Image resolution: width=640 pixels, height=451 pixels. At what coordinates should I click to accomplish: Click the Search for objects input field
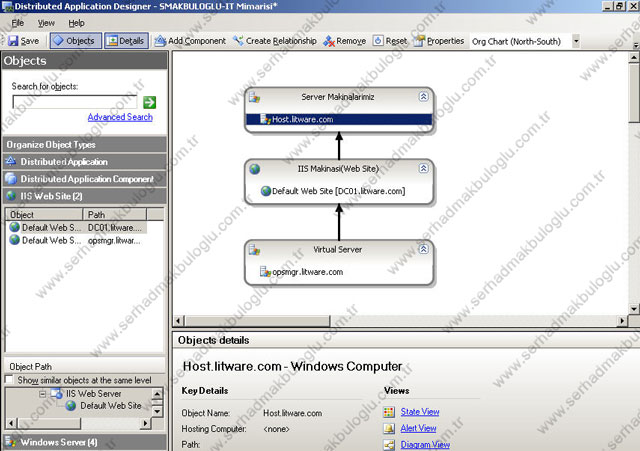(75, 102)
